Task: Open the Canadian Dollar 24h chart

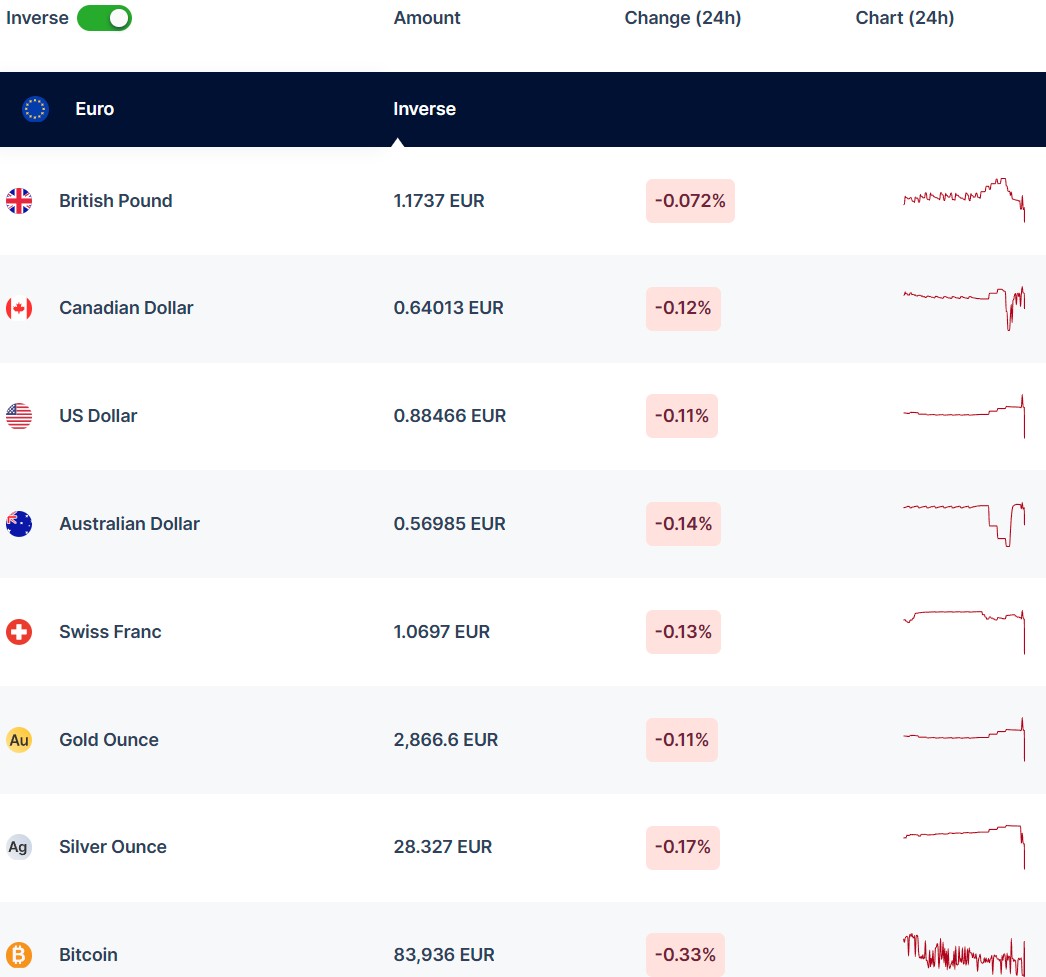Action: [x=964, y=307]
